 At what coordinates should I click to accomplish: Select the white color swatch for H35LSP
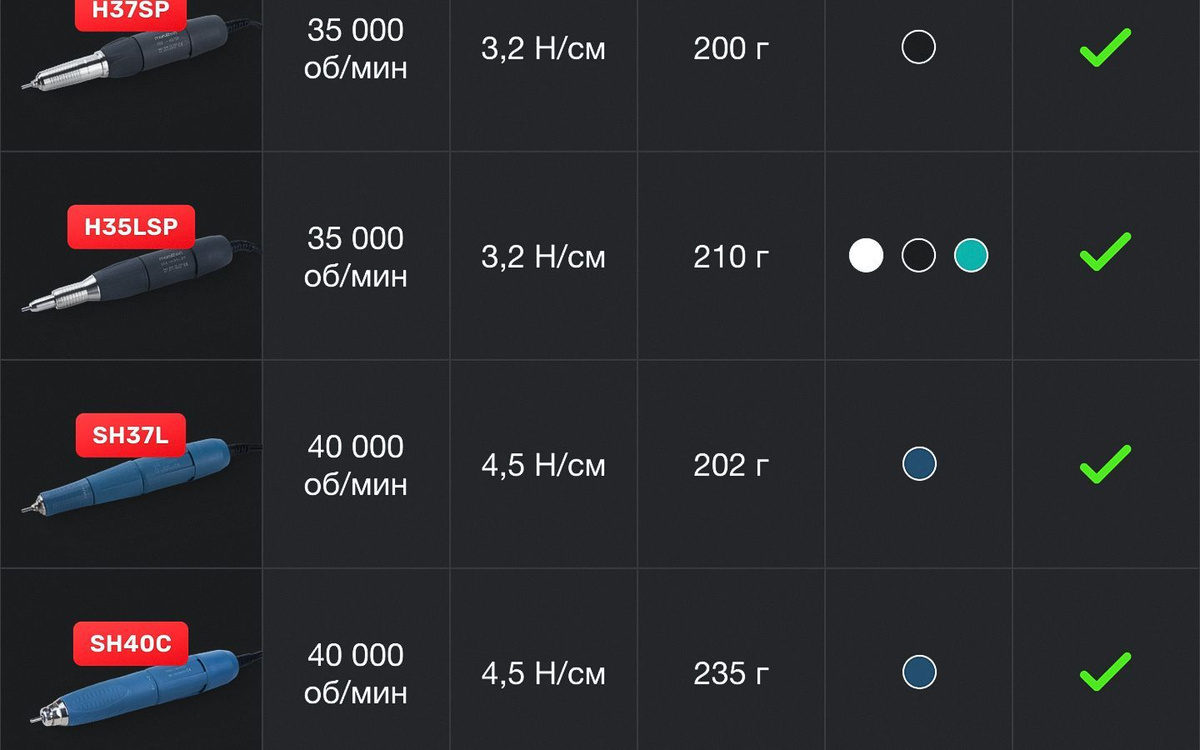[866, 256]
